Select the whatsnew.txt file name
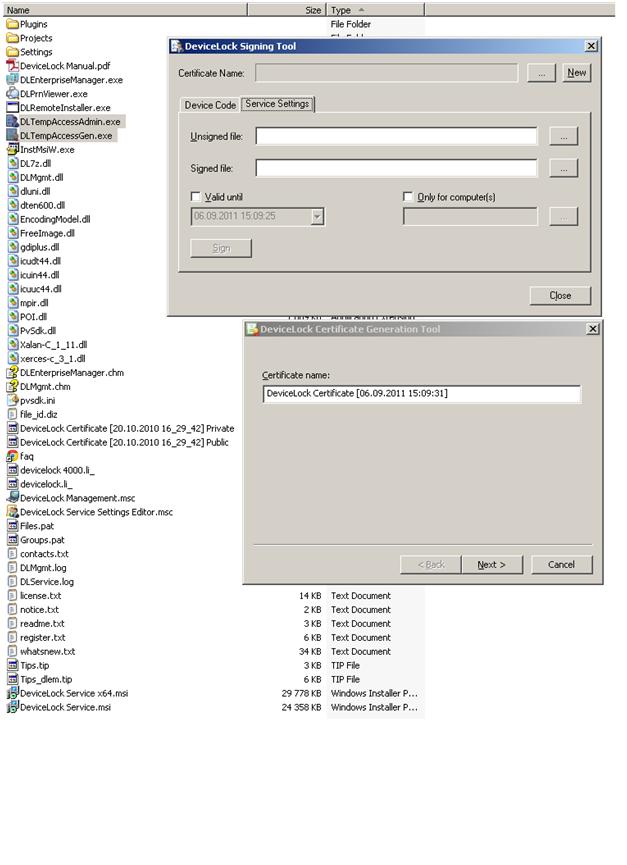 click(47, 652)
